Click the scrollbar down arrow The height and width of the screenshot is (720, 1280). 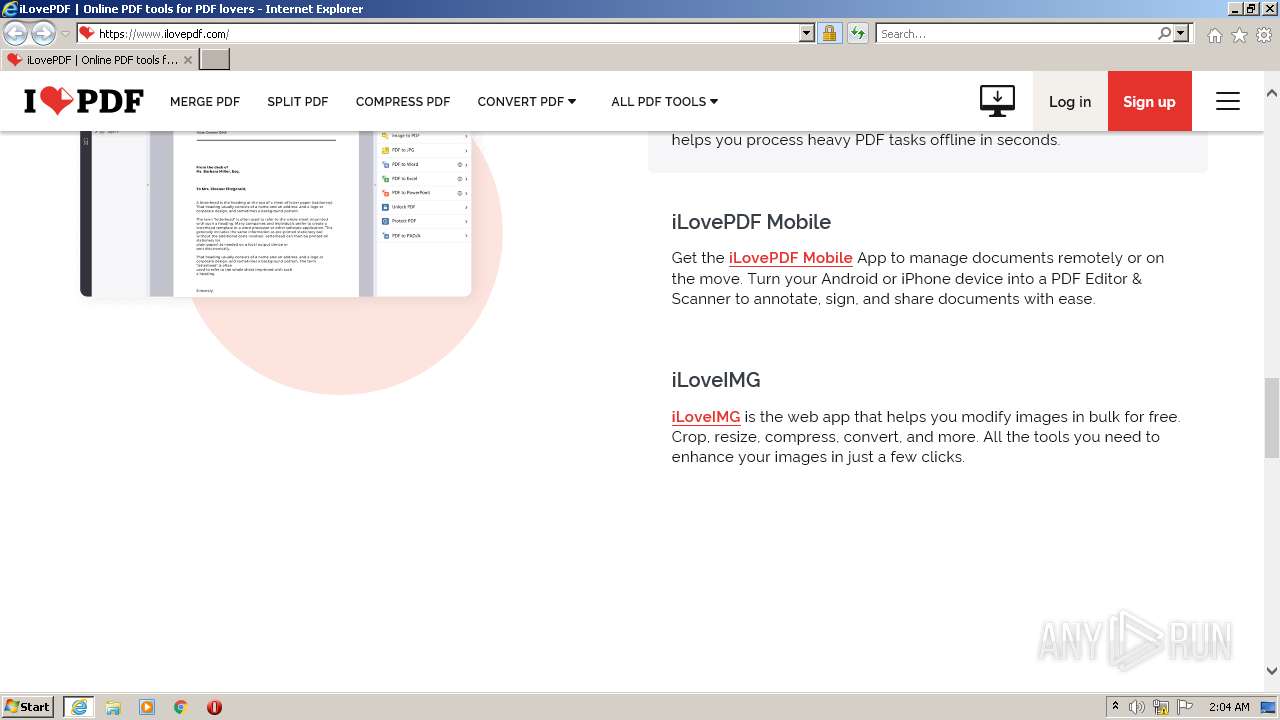1272,671
